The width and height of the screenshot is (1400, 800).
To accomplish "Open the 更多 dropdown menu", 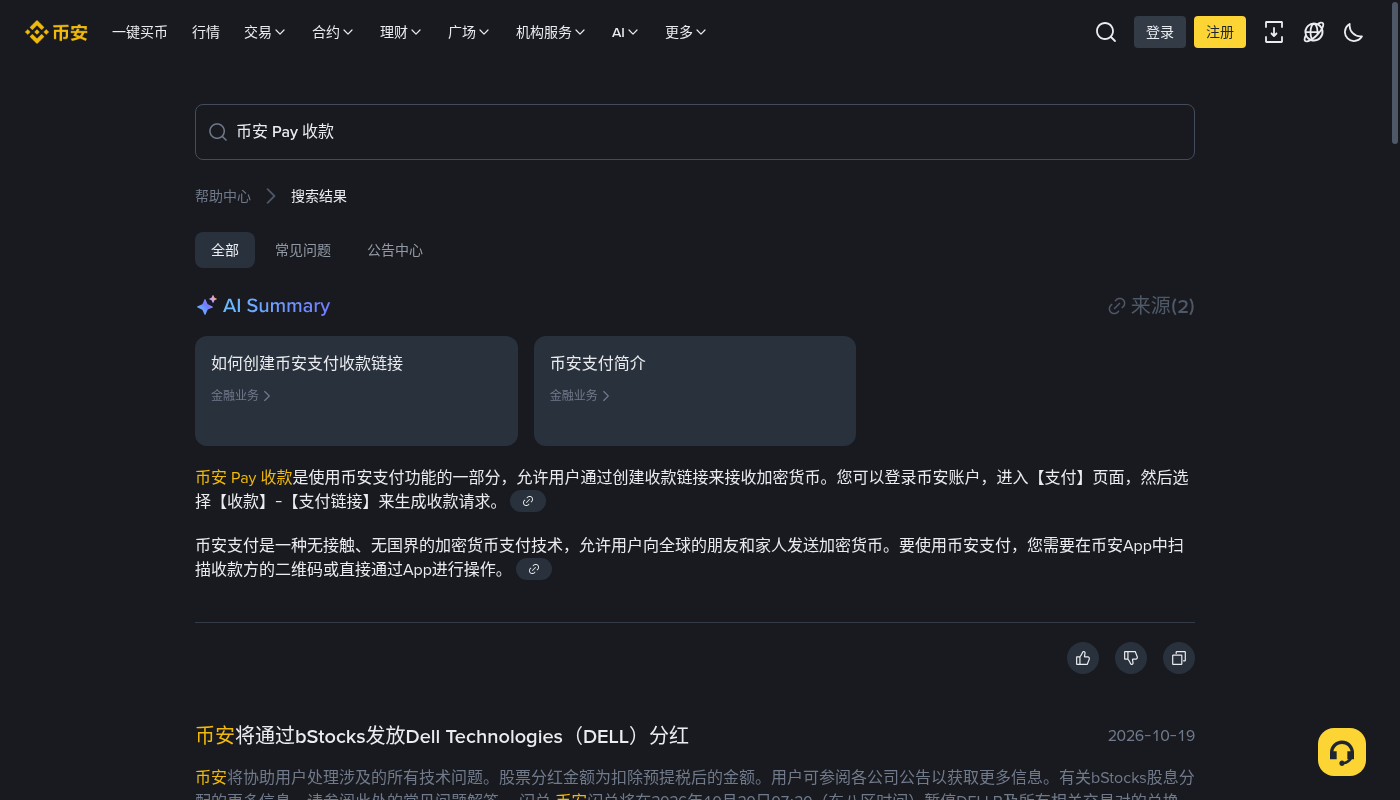I will (x=686, y=32).
